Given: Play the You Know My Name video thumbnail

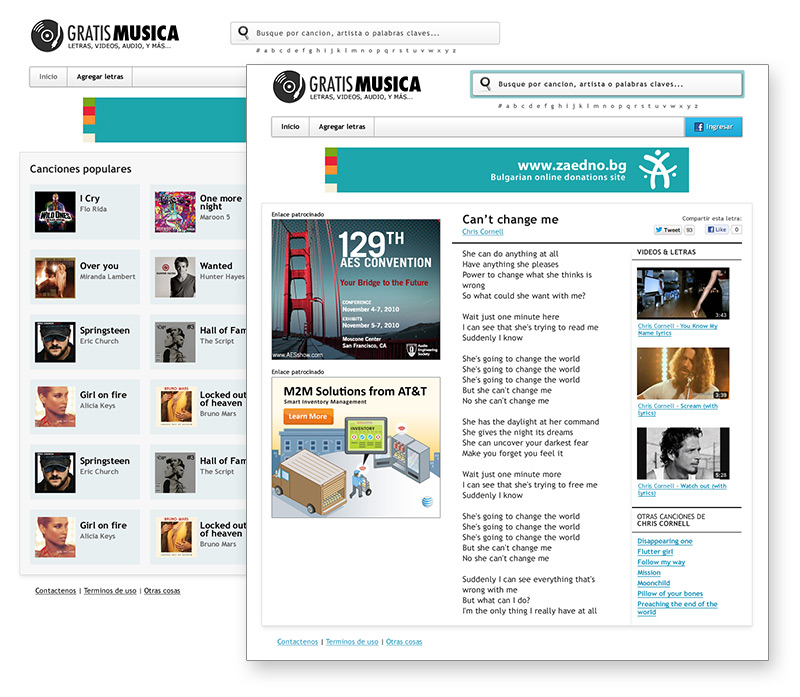Looking at the screenshot, I should point(683,293).
